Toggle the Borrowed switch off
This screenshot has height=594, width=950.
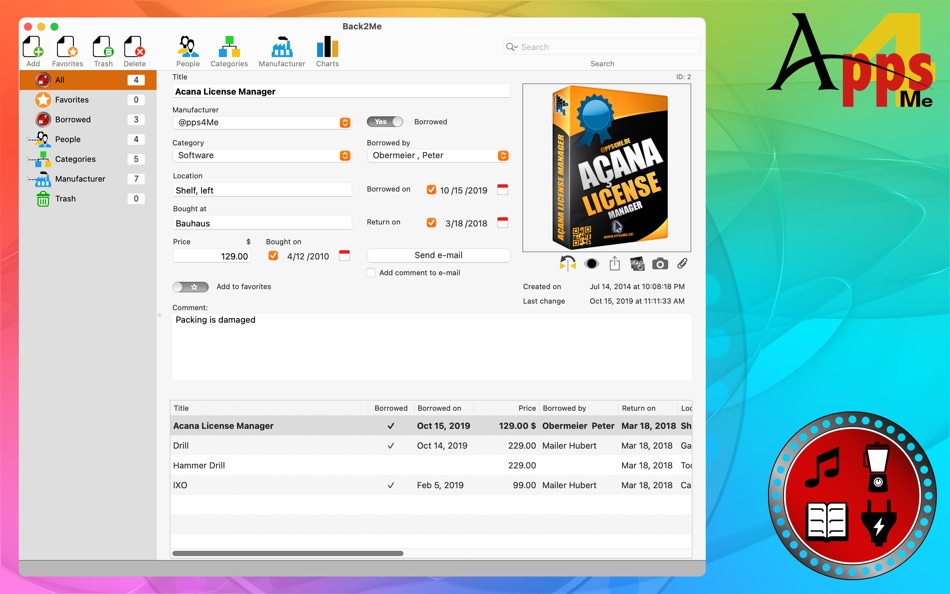[384, 121]
